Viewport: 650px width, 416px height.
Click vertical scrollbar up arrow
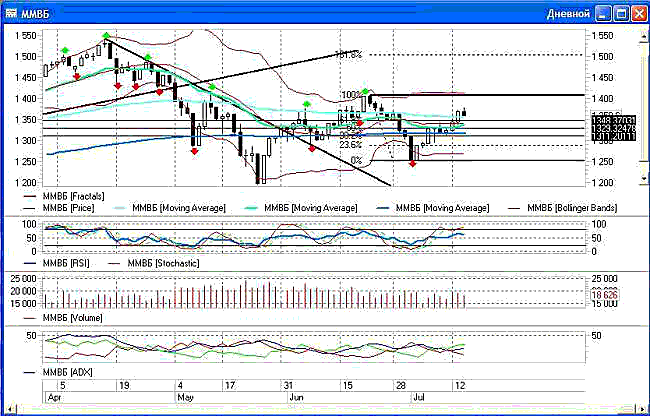[x=643, y=36]
